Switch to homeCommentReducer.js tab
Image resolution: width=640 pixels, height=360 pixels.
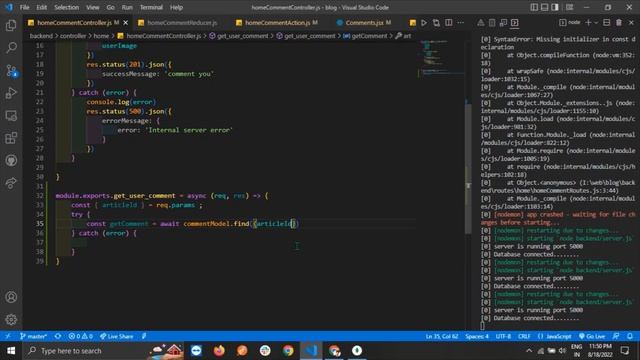coord(182,23)
